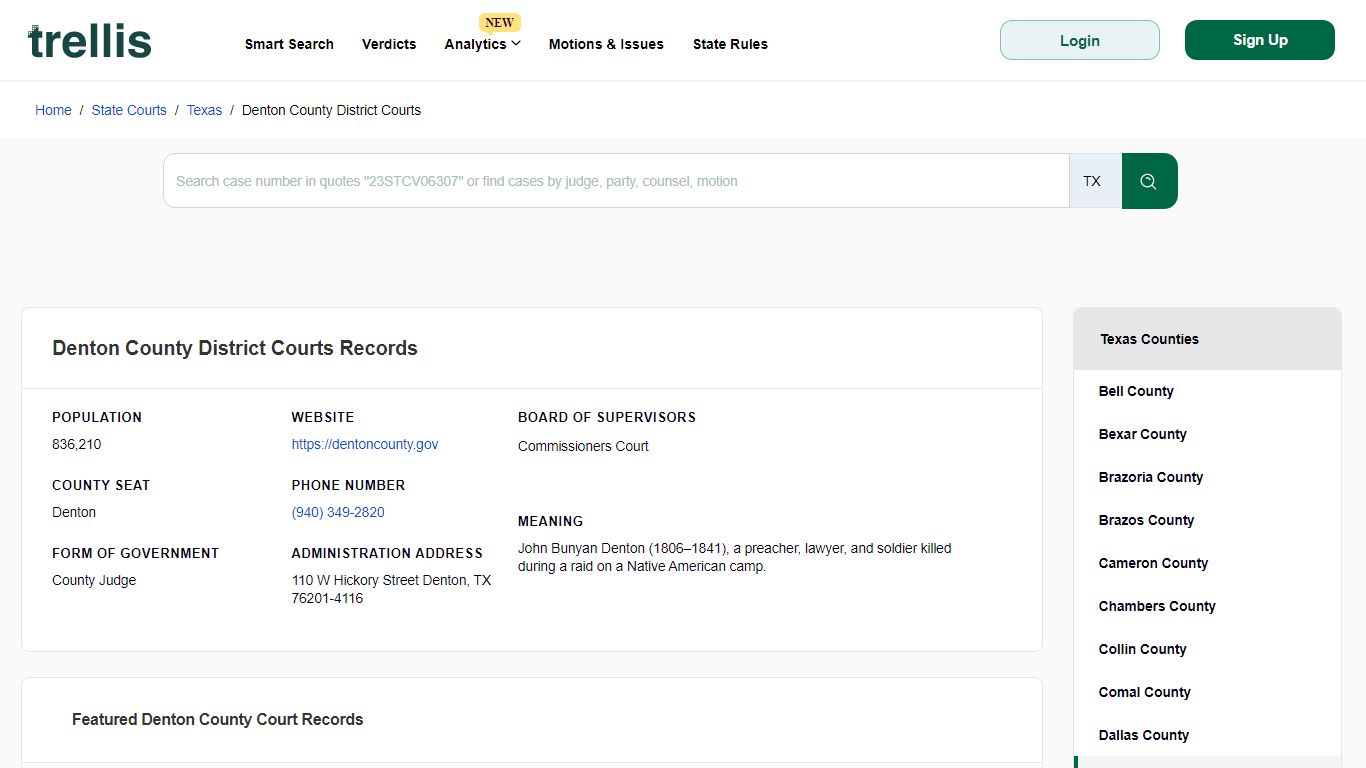Viewport: 1366px width, 768px height.
Task: Select Brazoria County in sidebar
Action: point(1150,477)
